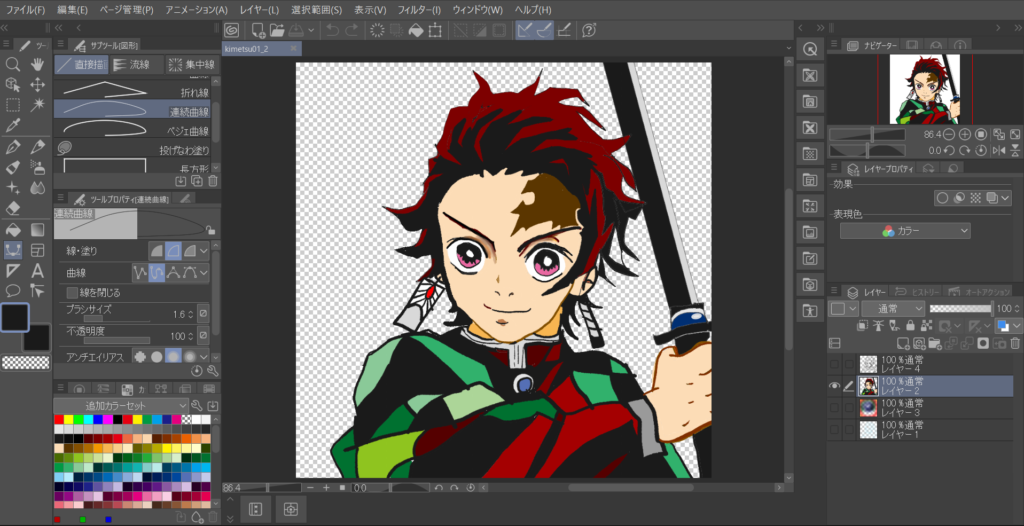Select the Zoom magnifier tool

pos(12,64)
